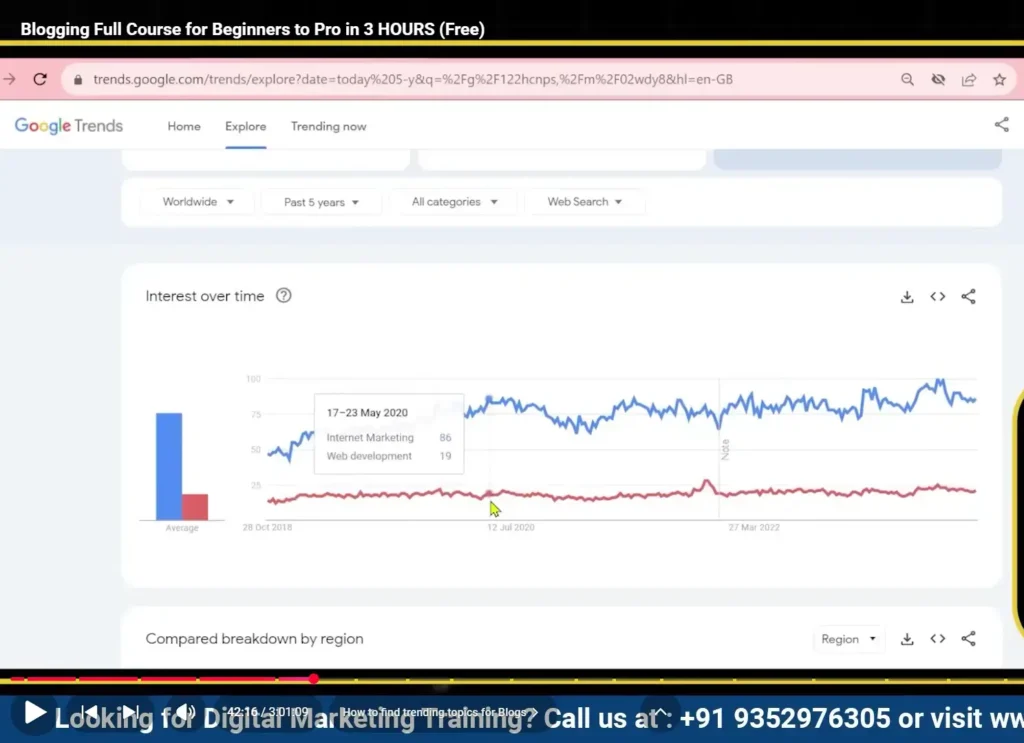Open the Region breakdown selector
Screen dimensions: 1024x743
point(848,638)
